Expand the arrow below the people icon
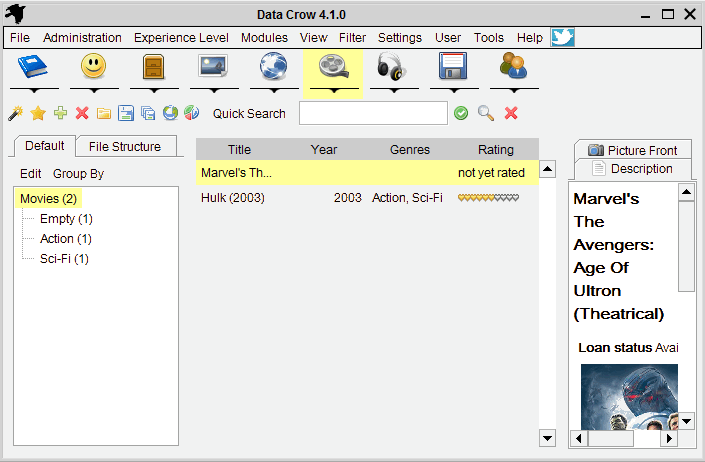This screenshot has width=705, height=462. 514,90
